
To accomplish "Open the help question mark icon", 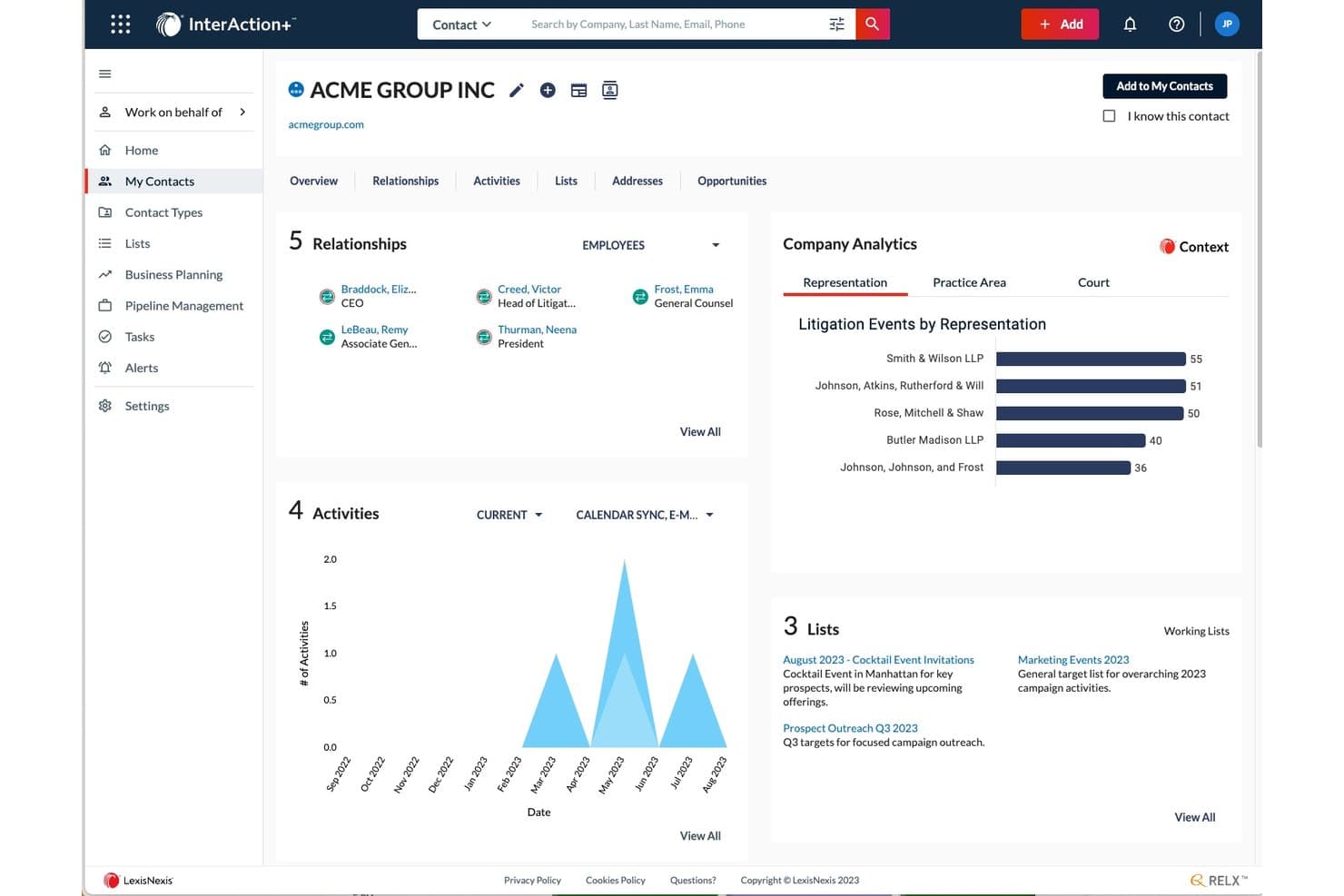I will coord(1176,25).
